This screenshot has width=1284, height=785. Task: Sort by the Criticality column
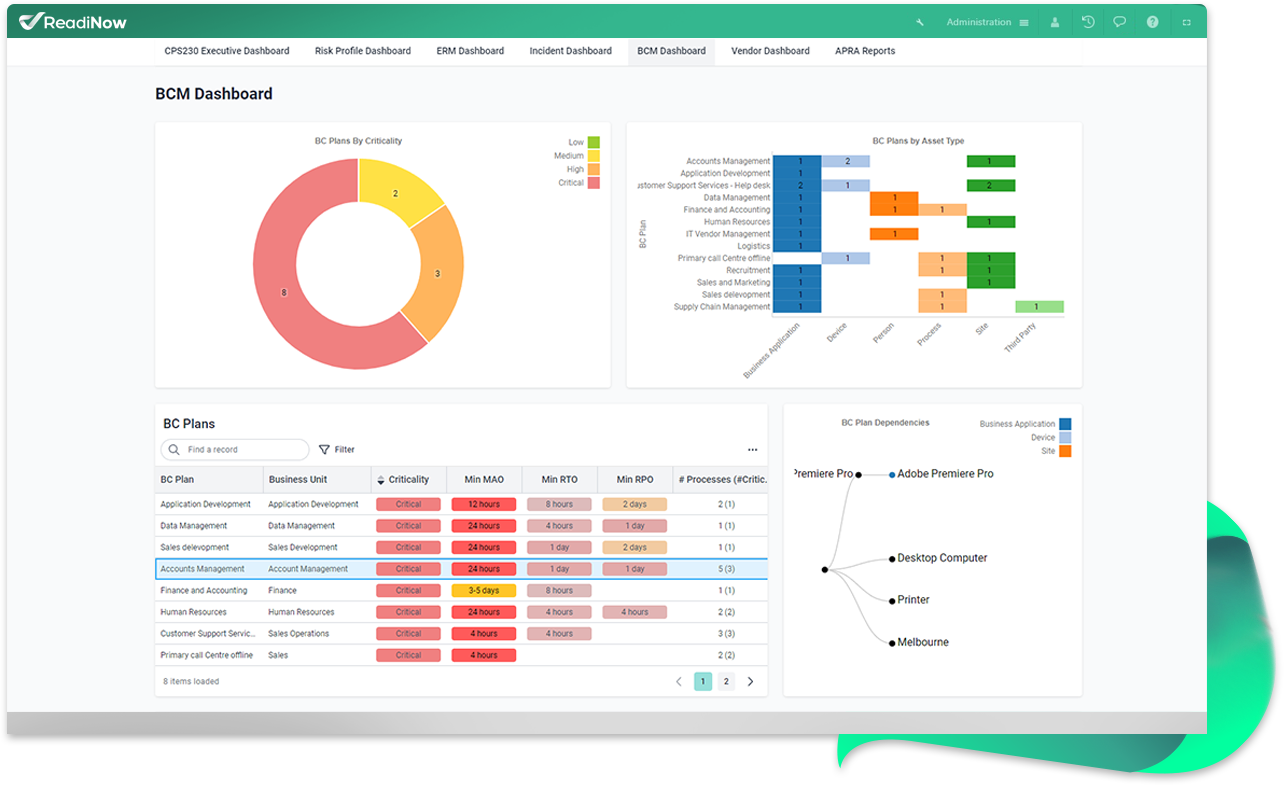[408, 480]
